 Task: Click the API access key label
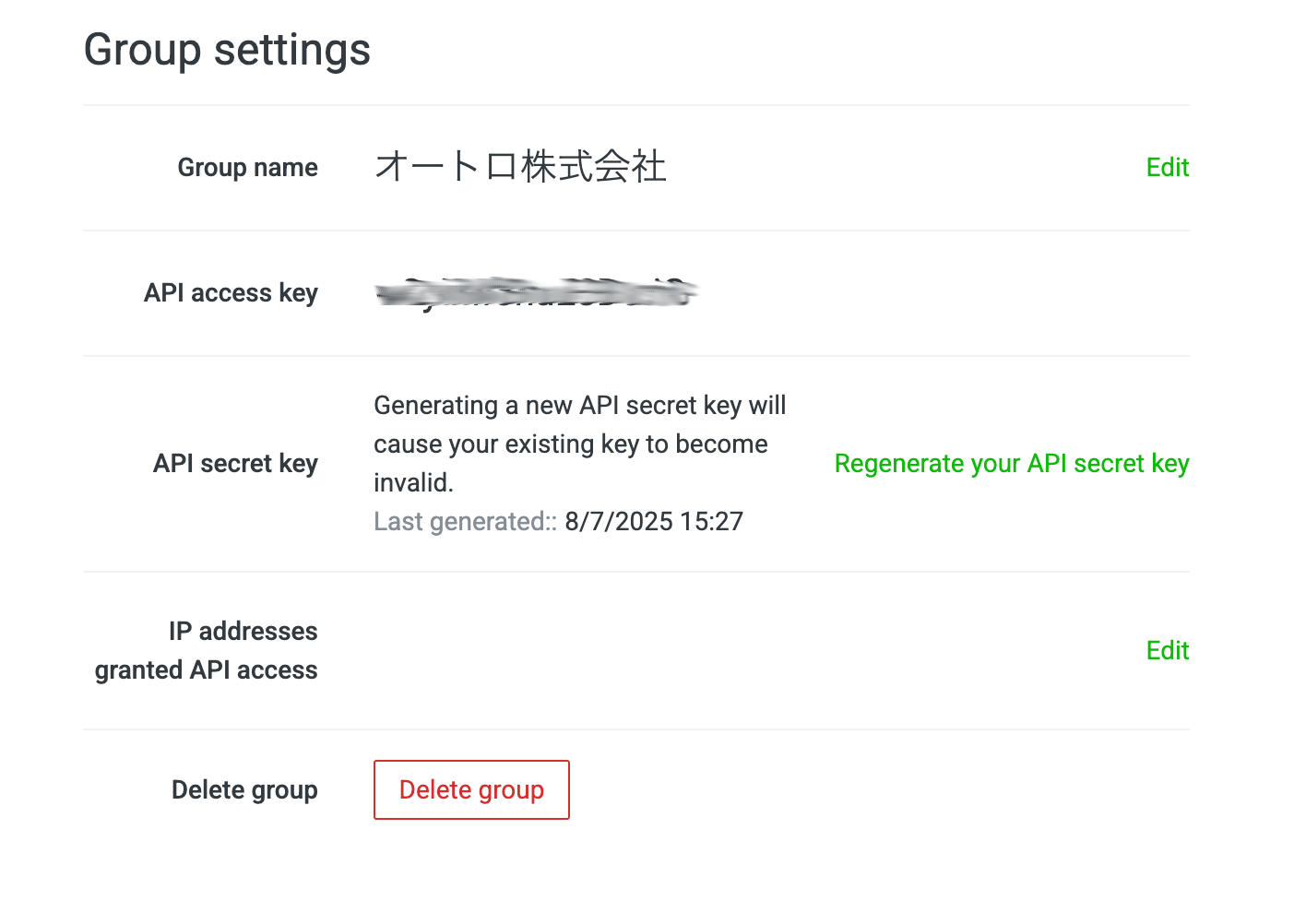click(231, 292)
